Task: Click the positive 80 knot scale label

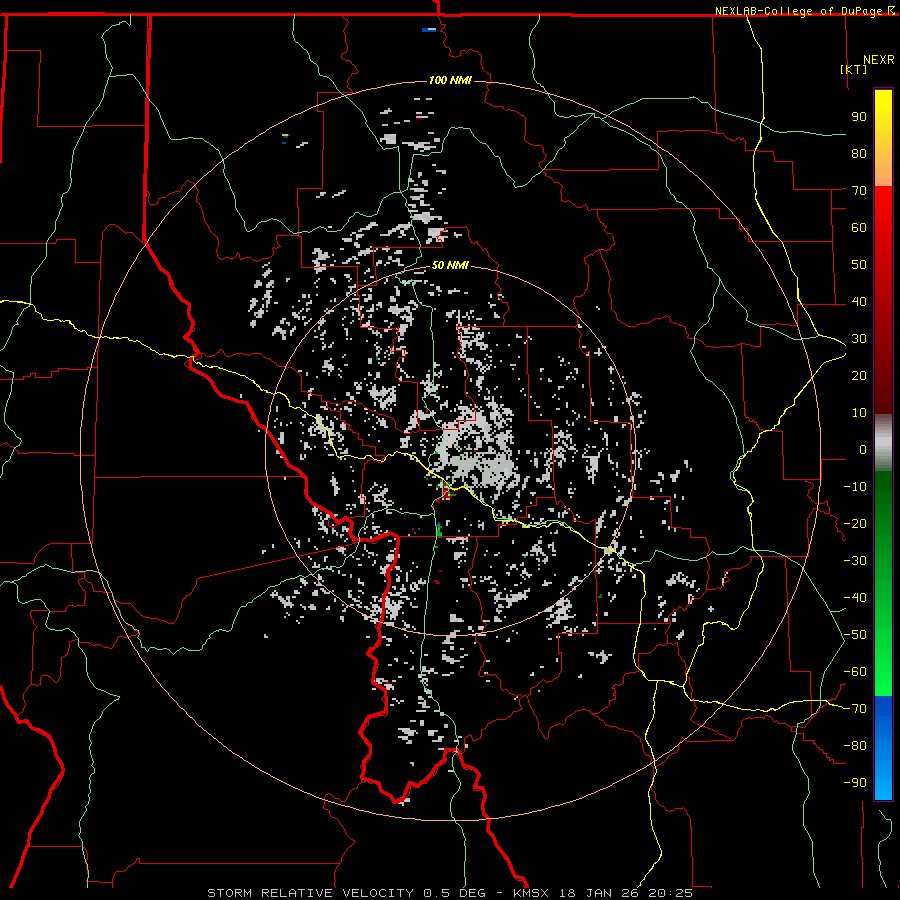Action: click(x=859, y=153)
